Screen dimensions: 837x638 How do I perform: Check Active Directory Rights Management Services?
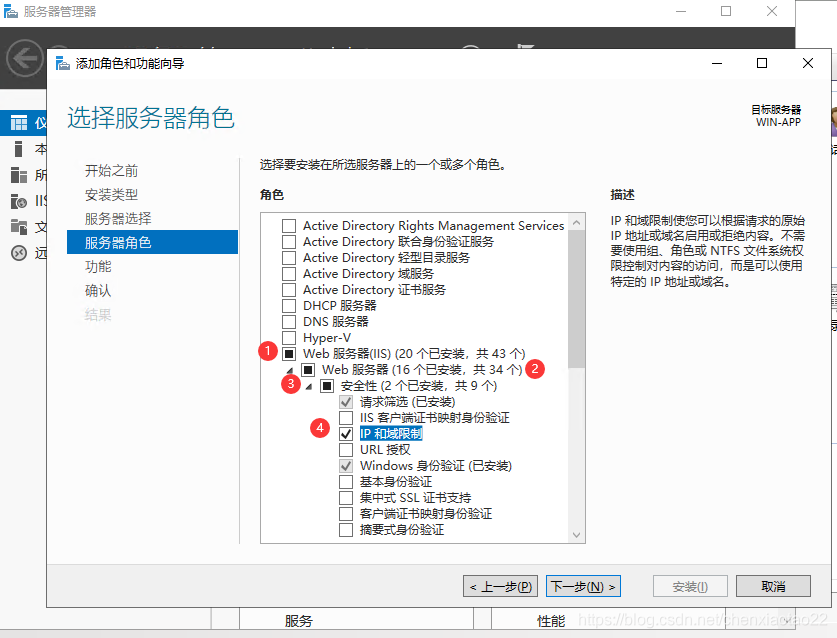coord(289,226)
